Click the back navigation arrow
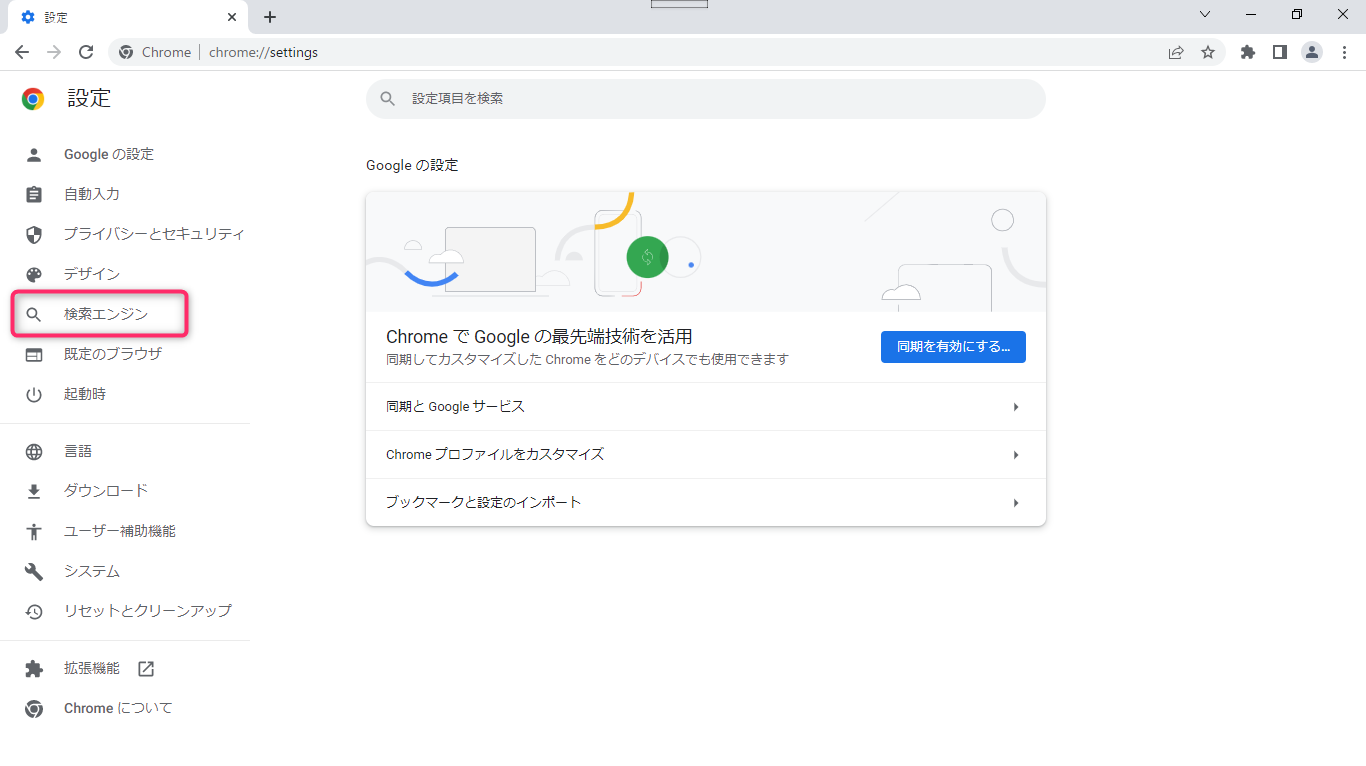 22,52
